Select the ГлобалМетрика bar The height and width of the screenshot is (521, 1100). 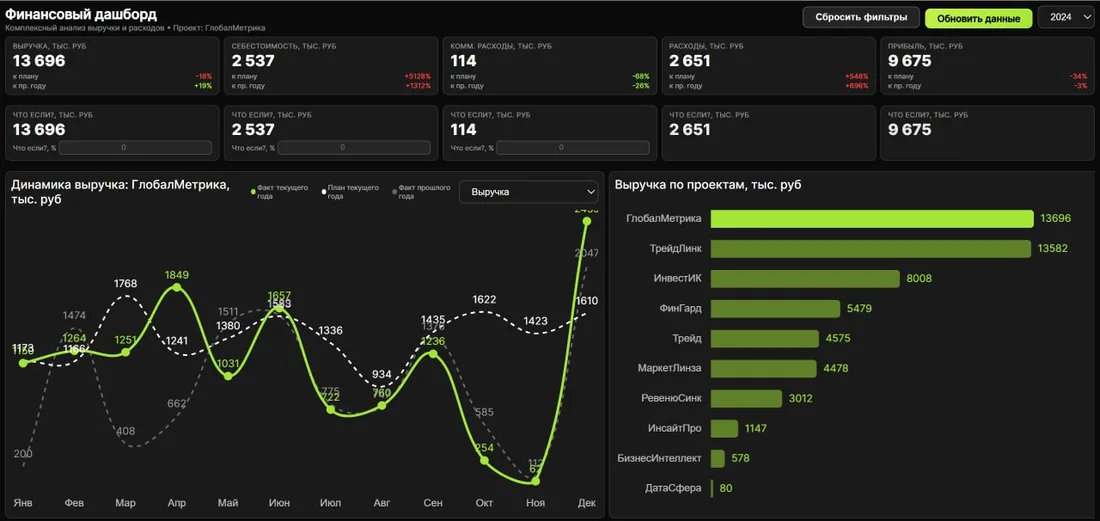click(872, 219)
